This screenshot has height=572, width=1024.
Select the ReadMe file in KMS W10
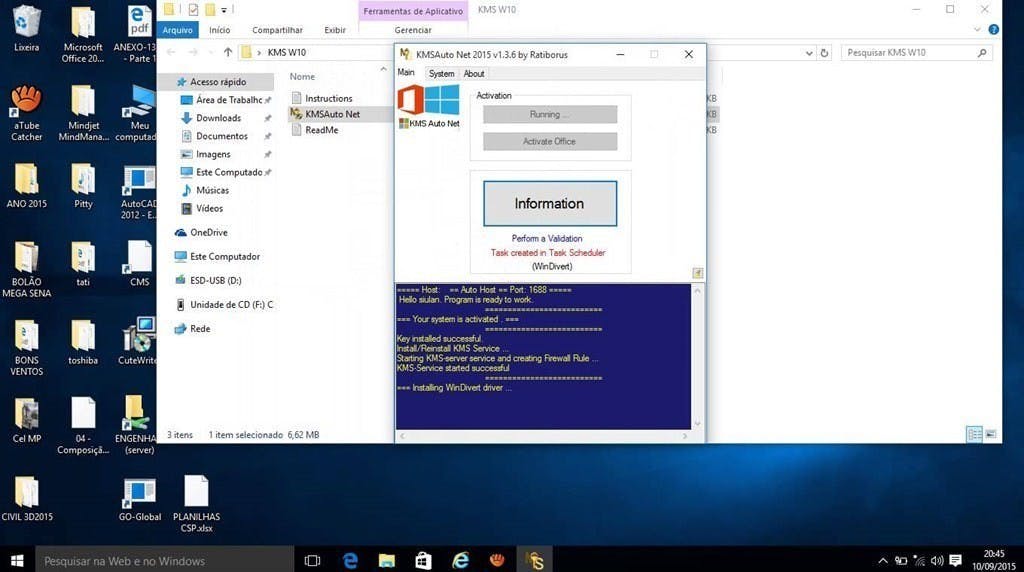pyautogui.click(x=322, y=130)
